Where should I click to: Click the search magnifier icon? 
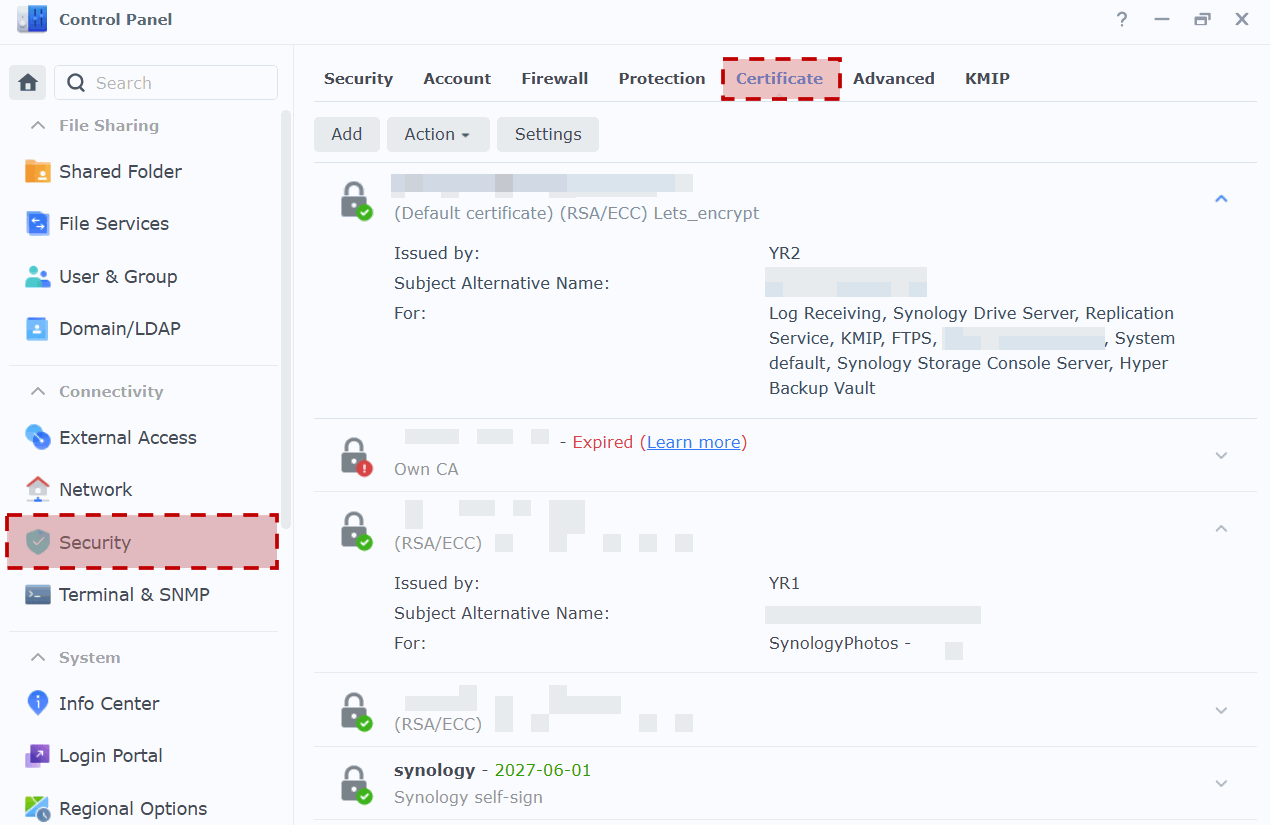point(76,83)
